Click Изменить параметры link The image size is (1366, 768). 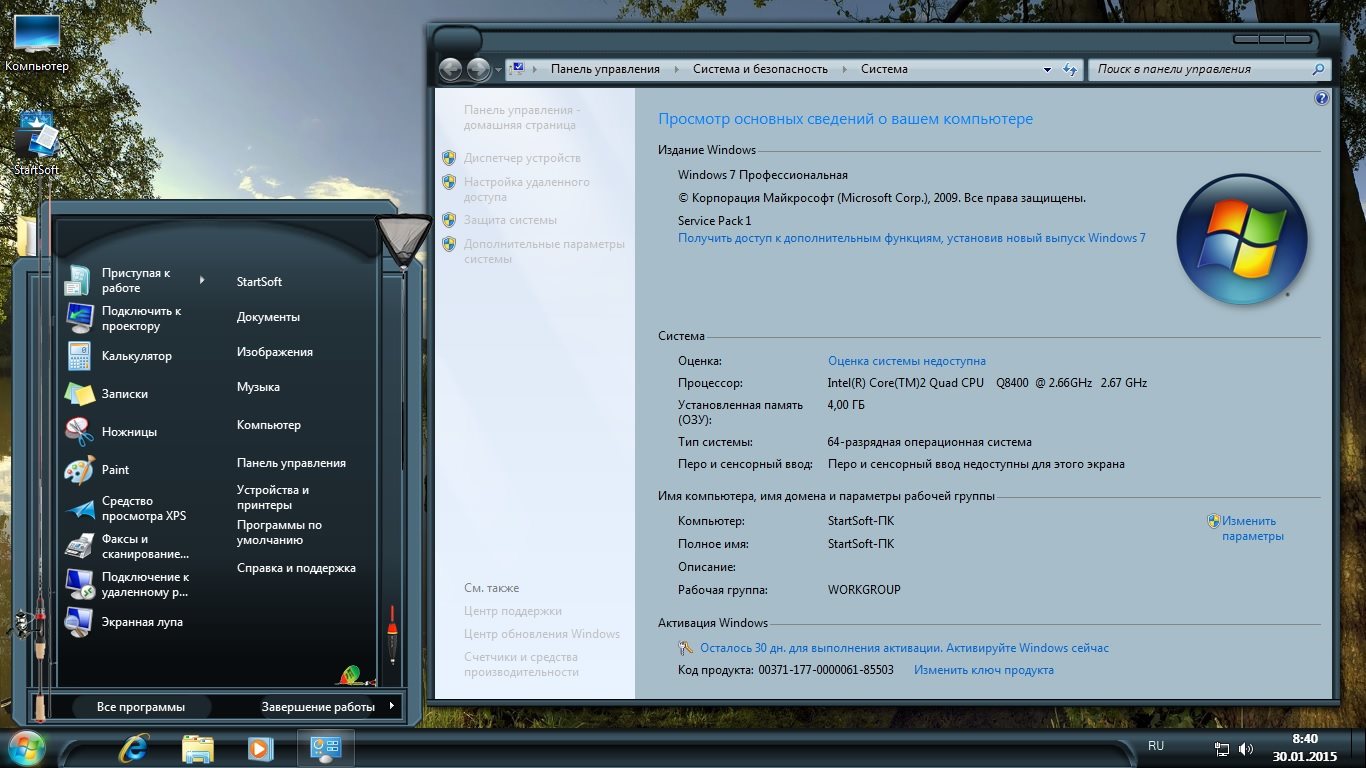click(1252, 528)
